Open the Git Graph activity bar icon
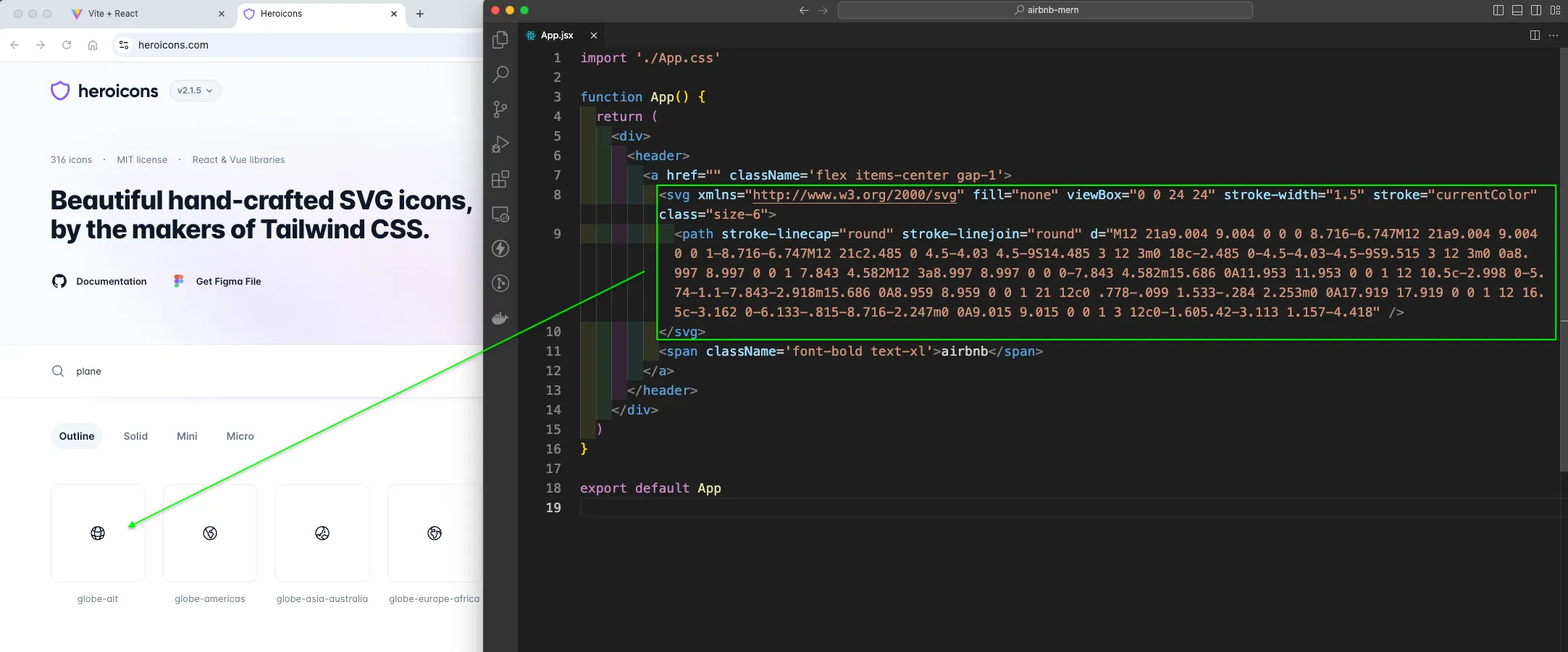The image size is (1568, 652). pos(500,283)
